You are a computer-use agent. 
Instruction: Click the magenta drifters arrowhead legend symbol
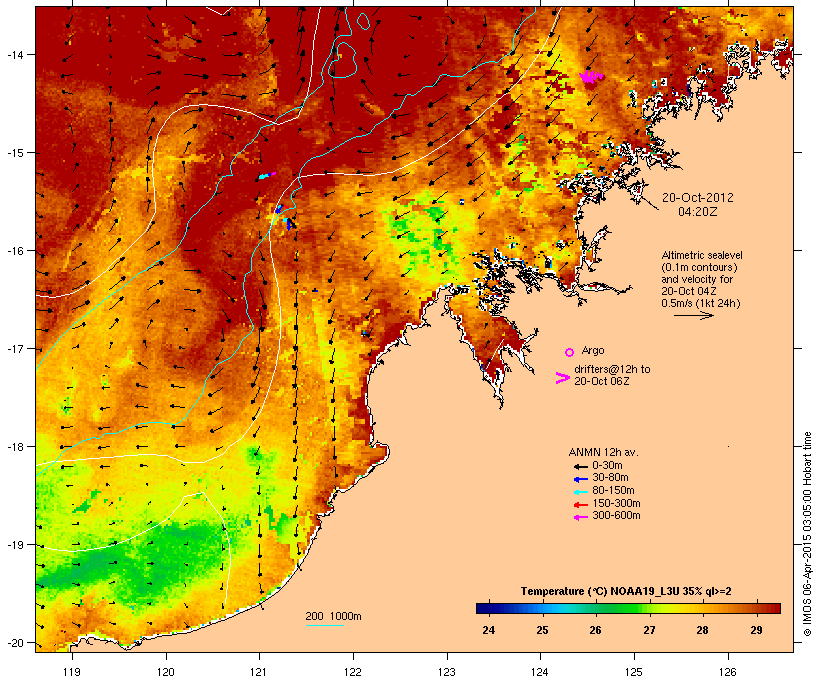[x=562, y=378]
